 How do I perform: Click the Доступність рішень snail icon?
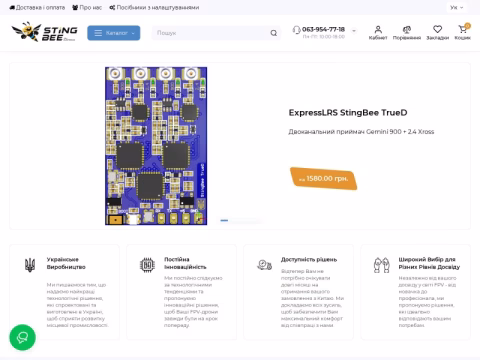click(264, 265)
